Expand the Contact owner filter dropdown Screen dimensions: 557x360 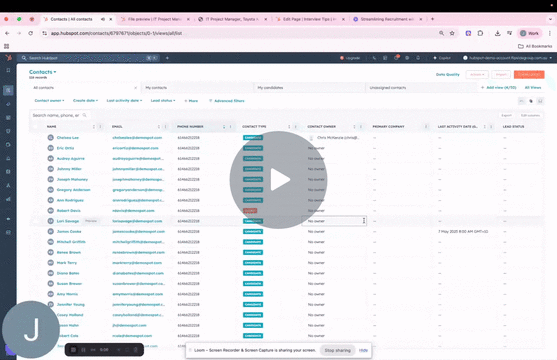[x=49, y=101]
